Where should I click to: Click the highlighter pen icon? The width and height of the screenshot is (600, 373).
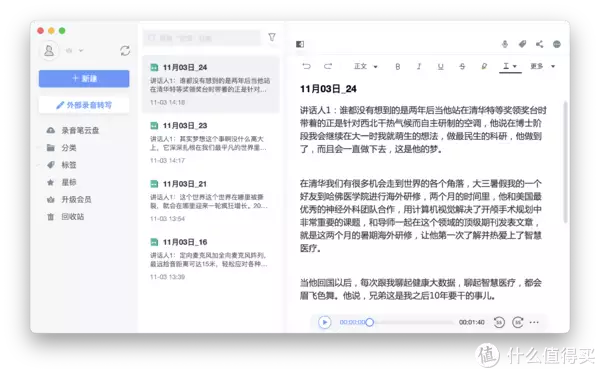pos(484,67)
